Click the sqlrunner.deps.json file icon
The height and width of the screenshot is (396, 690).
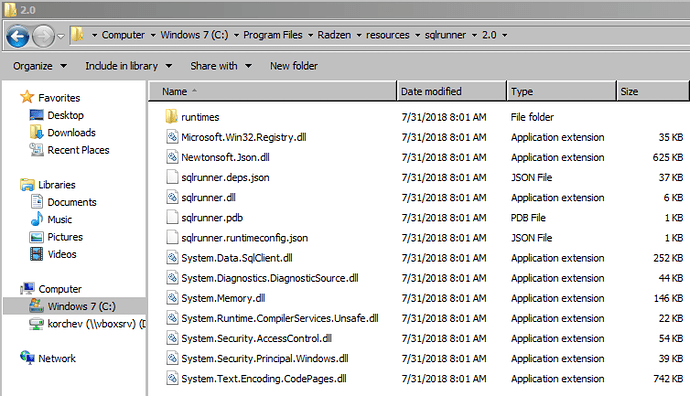172,177
